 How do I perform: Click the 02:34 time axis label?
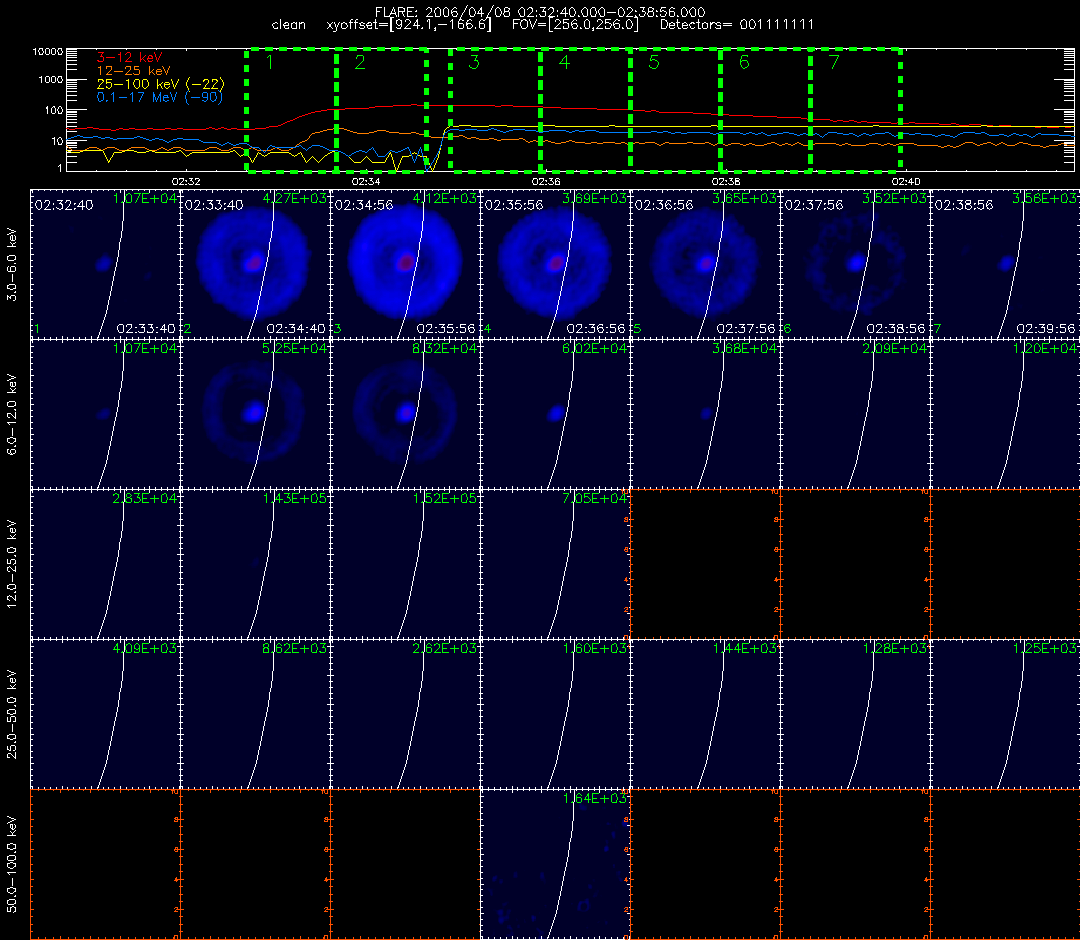pyautogui.click(x=366, y=182)
